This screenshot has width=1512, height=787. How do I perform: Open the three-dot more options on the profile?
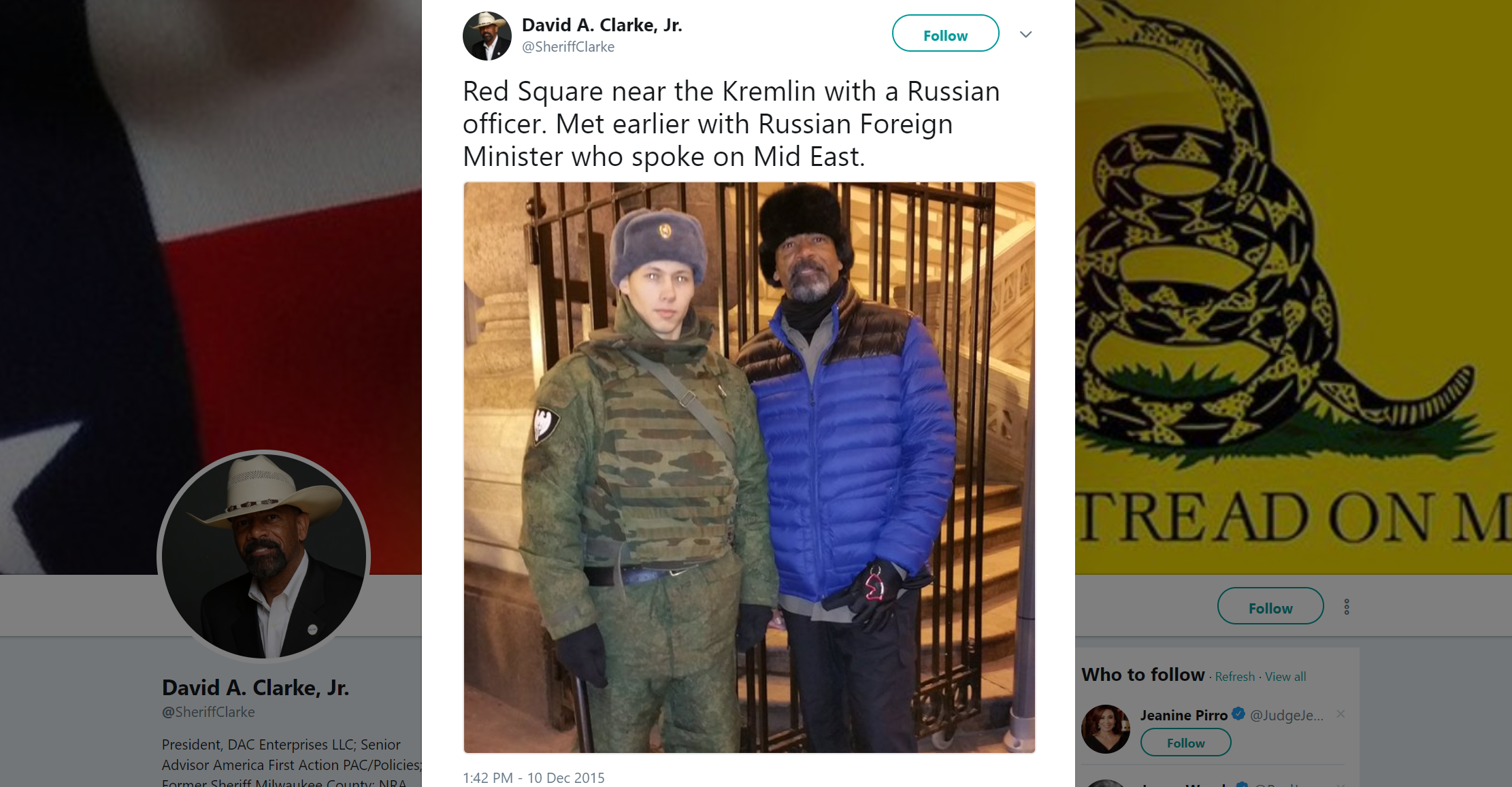(x=1347, y=607)
